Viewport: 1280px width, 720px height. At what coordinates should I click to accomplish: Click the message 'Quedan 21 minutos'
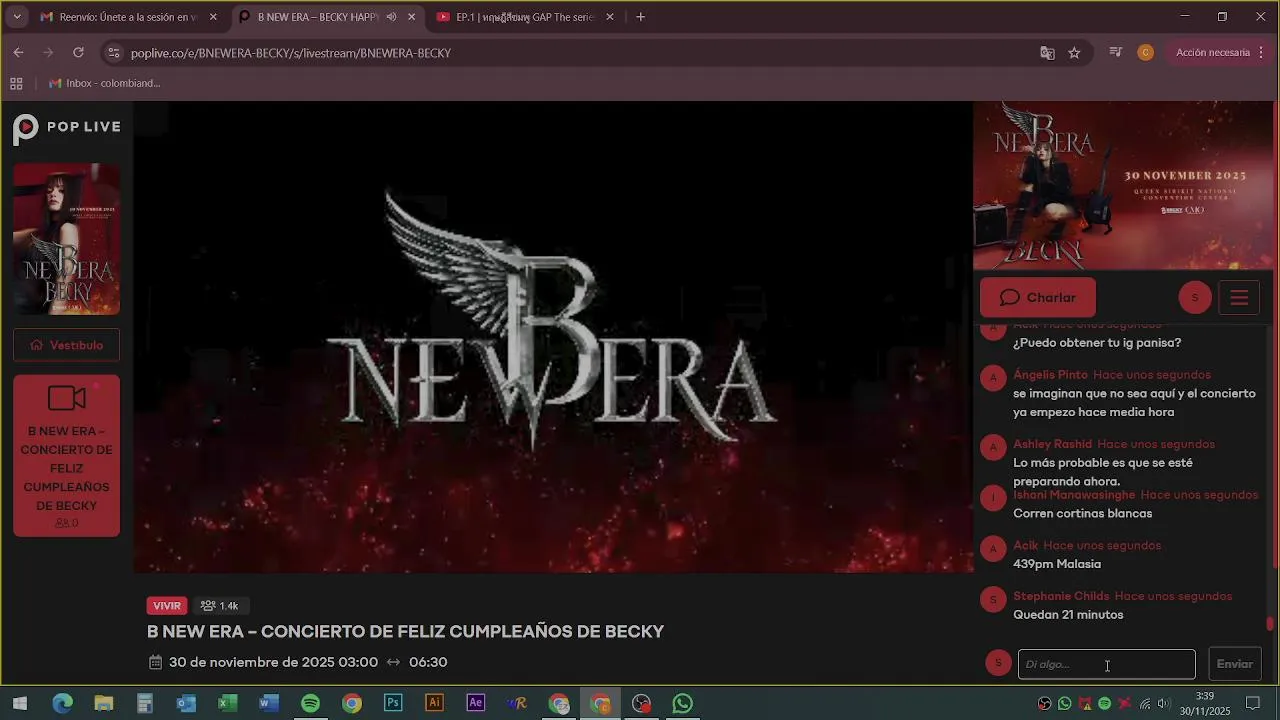pyautogui.click(x=1068, y=615)
